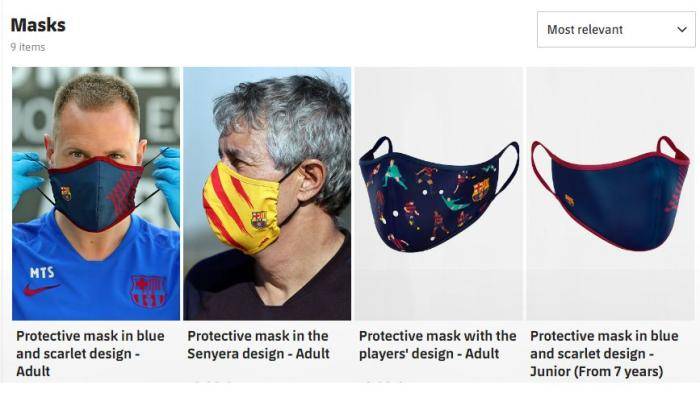Click crest on goalkeeper's worn blue mask

[66, 193]
